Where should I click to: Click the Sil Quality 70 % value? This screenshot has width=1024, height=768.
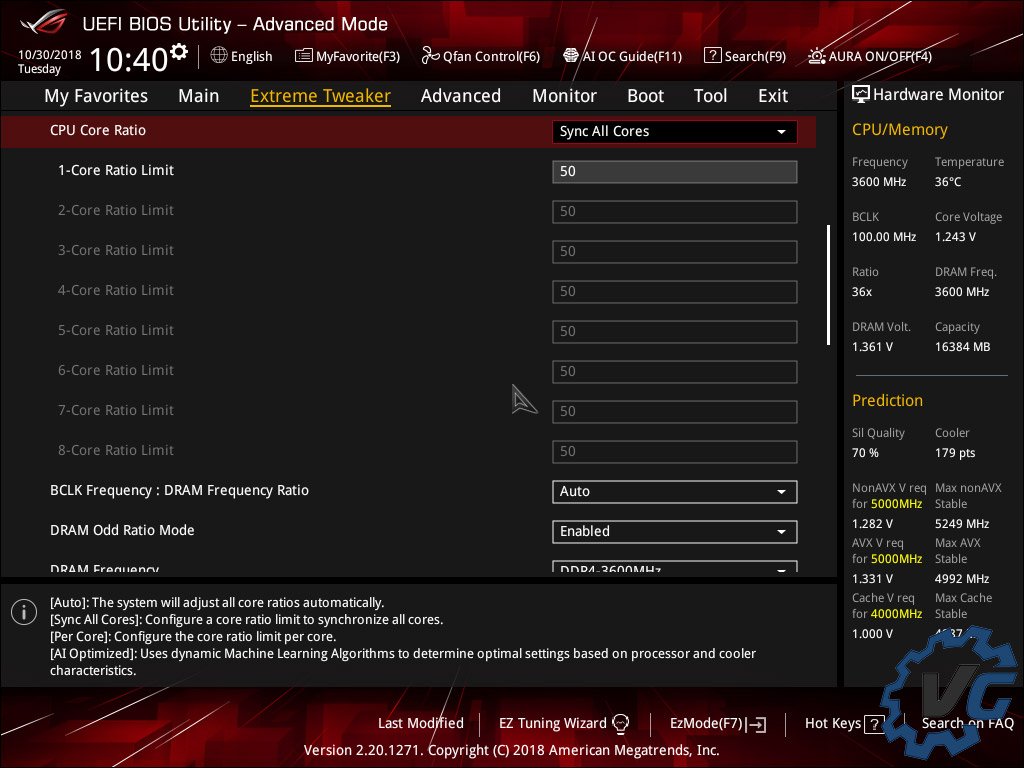pos(865,453)
